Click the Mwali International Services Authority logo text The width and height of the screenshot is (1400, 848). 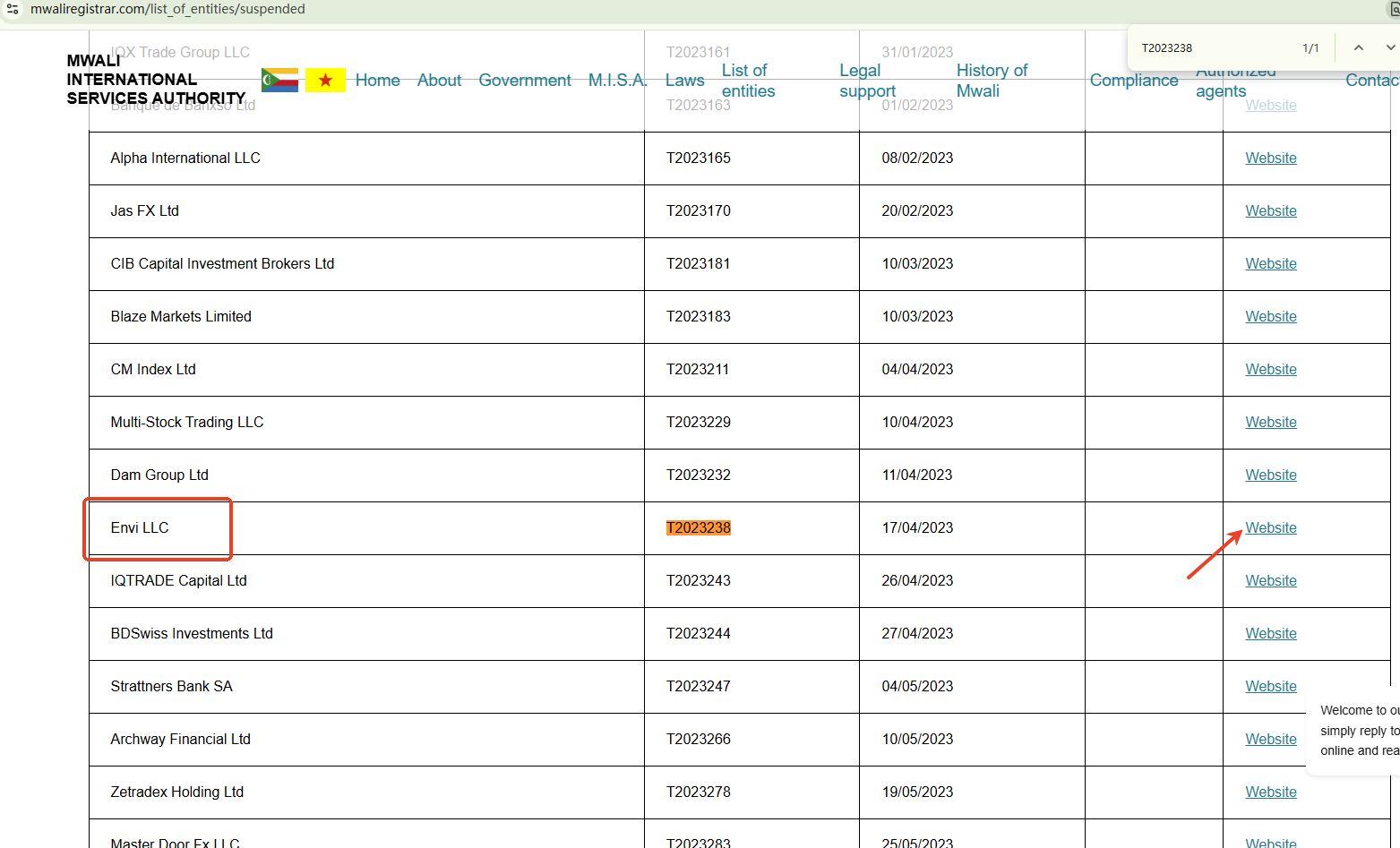coord(155,80)
